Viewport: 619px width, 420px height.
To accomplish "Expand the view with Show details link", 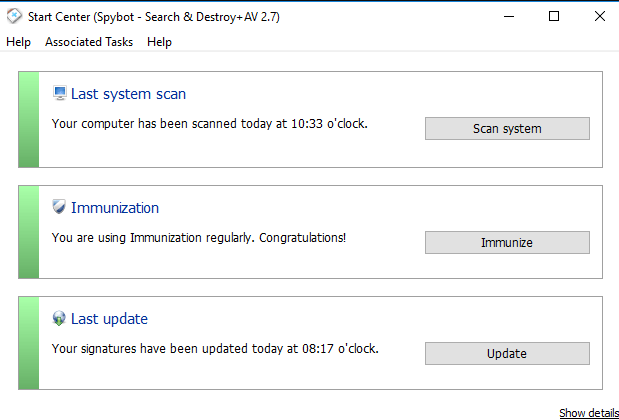I will point(588,413).
